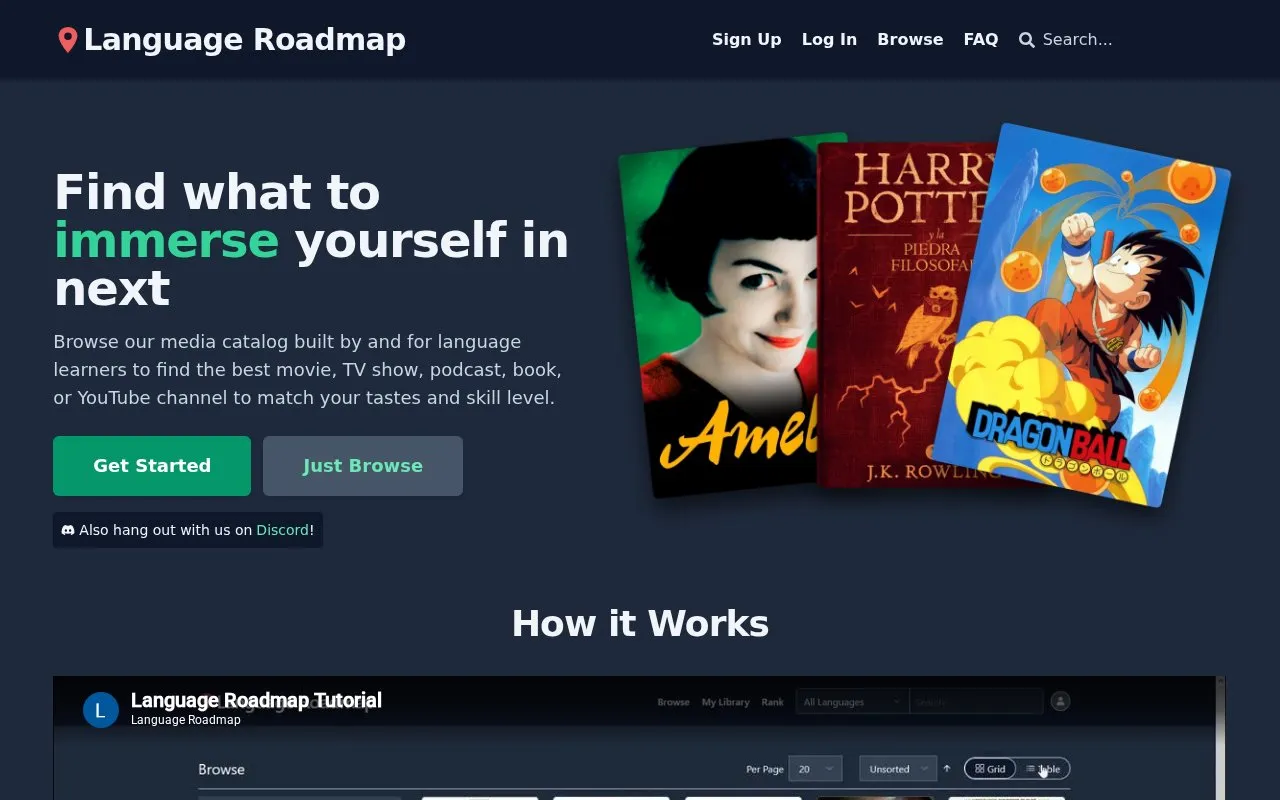Click the 'Language Roadmap' channel name under video title
Viewport: 1280px width, 800px height.
pos(186,720)
